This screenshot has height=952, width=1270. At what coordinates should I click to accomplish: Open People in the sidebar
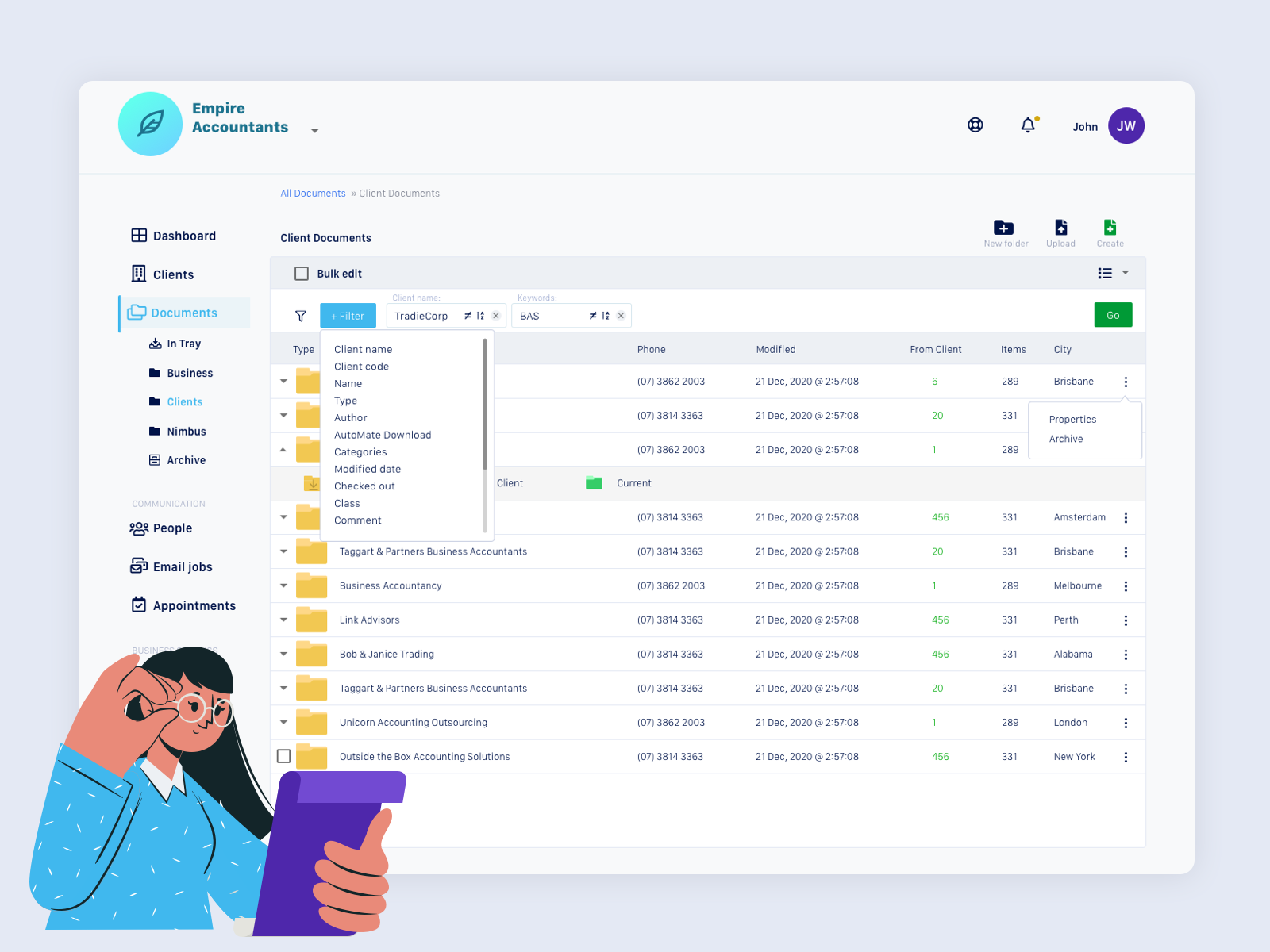tap(161, 528)
